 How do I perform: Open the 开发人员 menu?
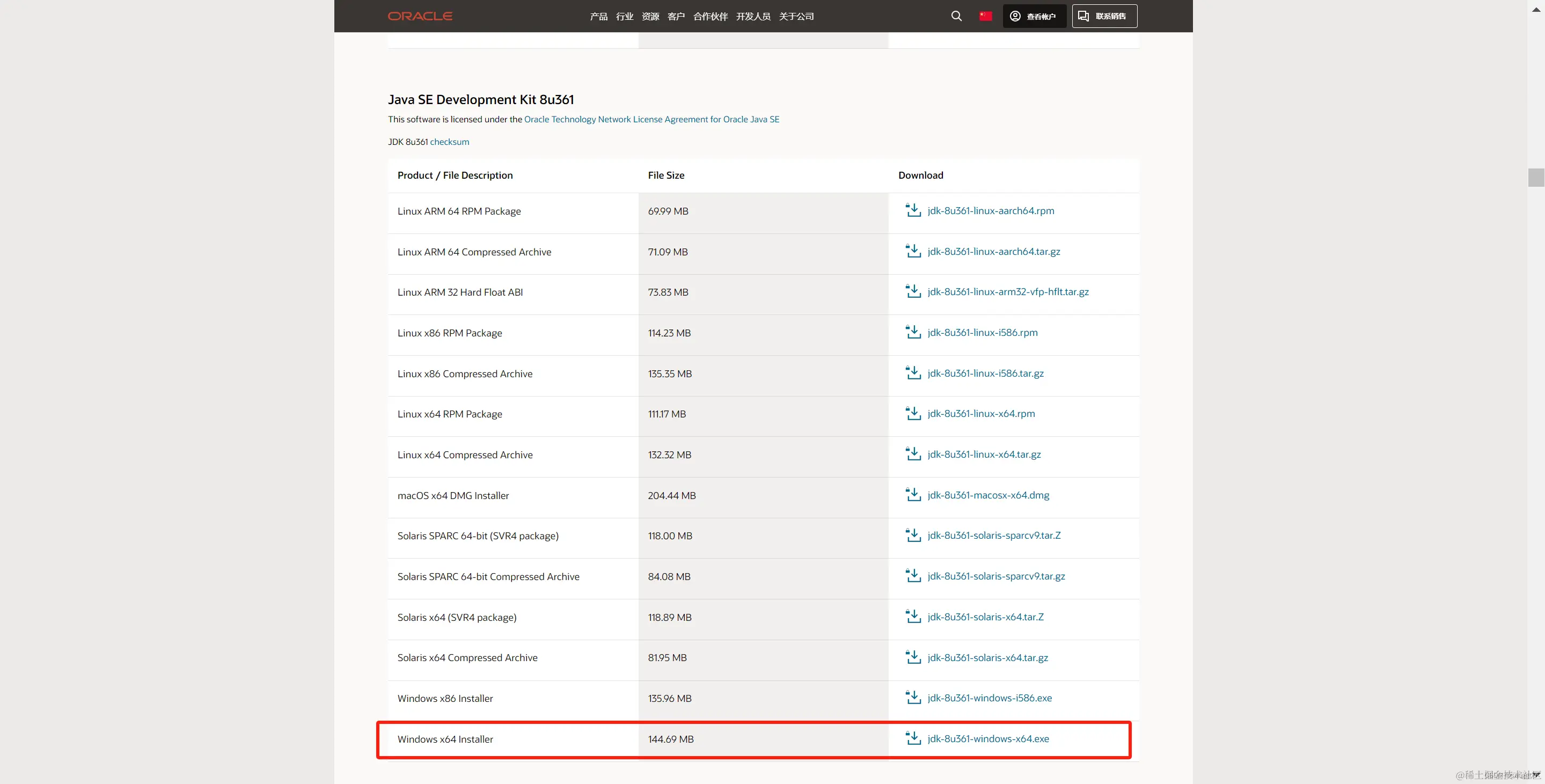pos(753,16)
